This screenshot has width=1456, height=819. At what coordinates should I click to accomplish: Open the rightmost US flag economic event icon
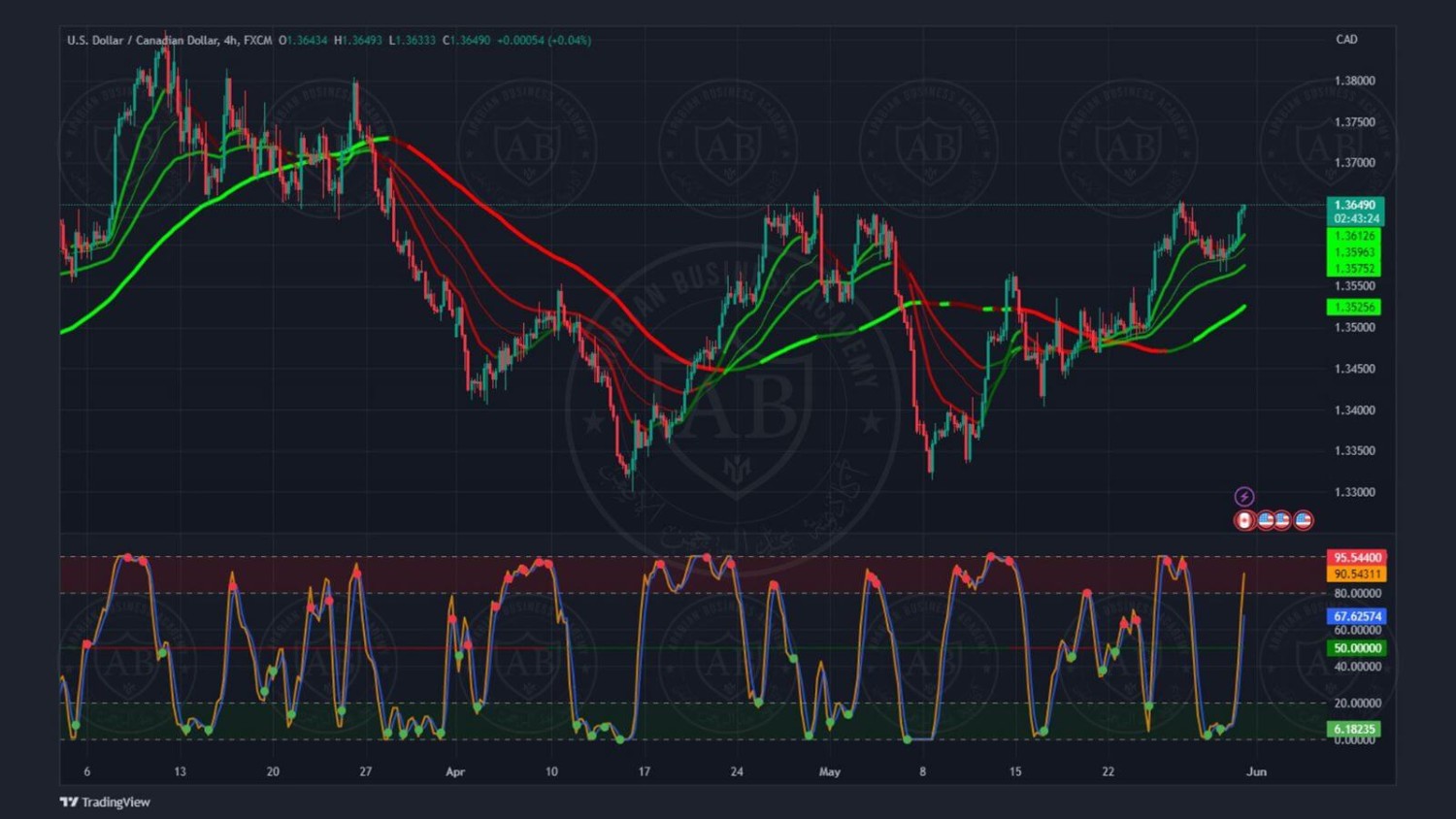point(1304,520)
